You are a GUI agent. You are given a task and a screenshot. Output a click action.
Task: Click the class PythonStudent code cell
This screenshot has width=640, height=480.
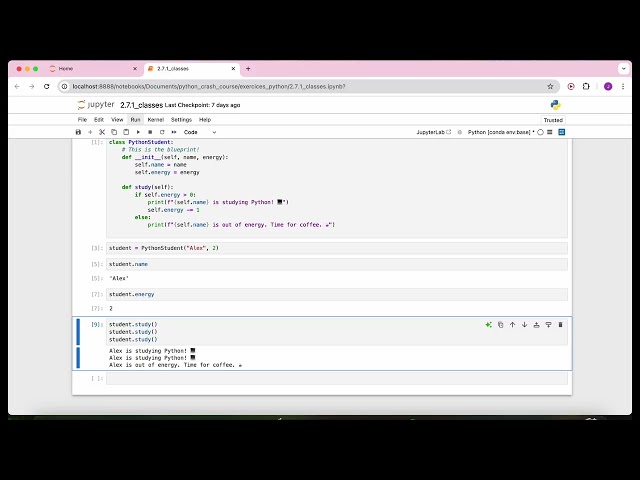[337, 188]
